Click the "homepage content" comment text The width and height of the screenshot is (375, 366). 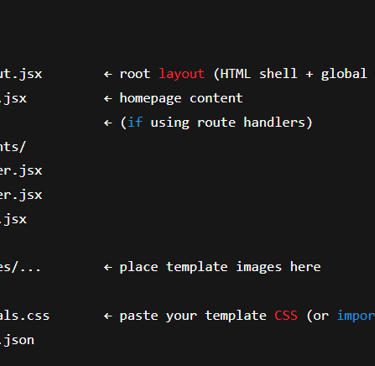(x=181, y=99)
